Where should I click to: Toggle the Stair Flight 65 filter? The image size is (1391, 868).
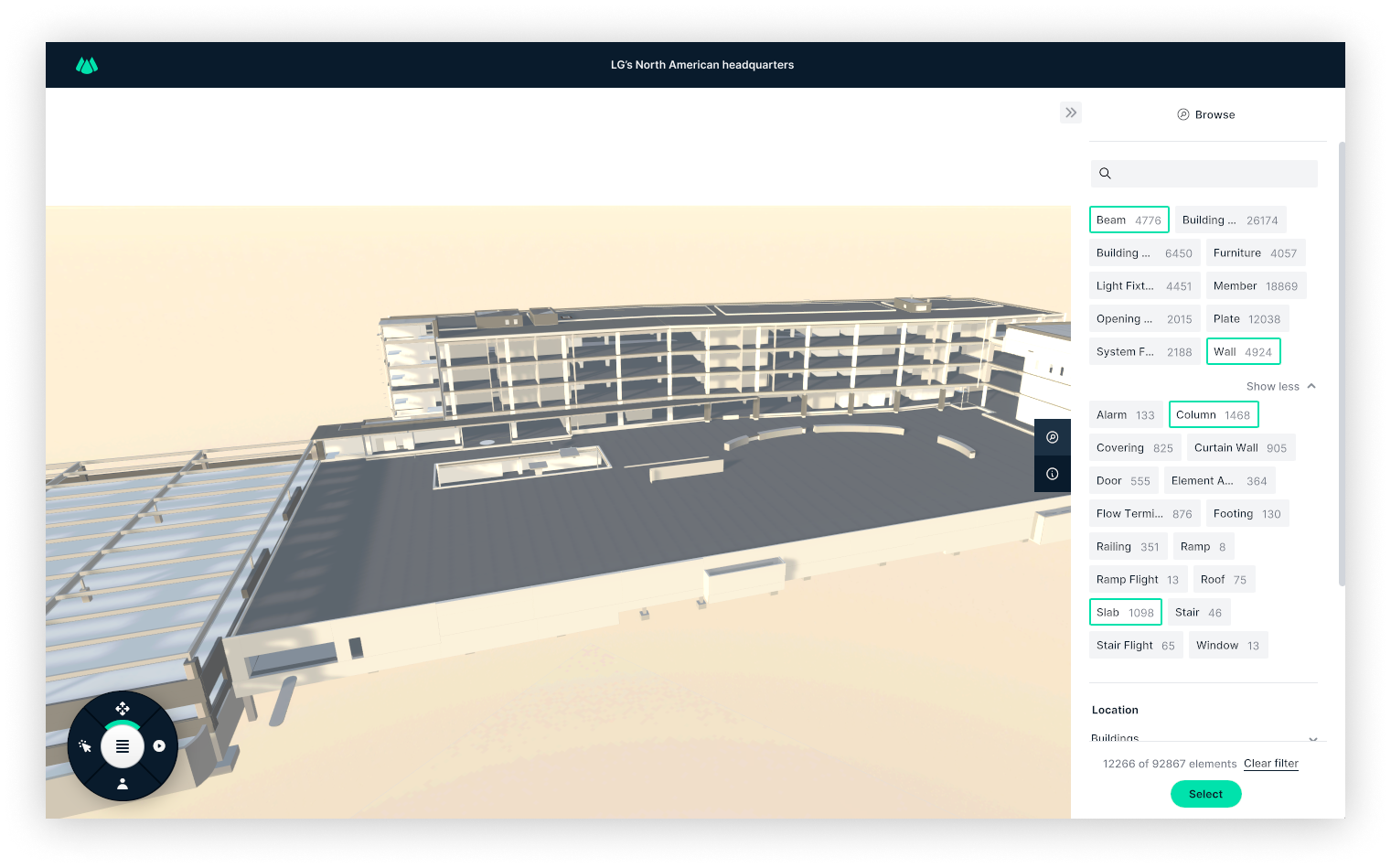(1136, 645)
